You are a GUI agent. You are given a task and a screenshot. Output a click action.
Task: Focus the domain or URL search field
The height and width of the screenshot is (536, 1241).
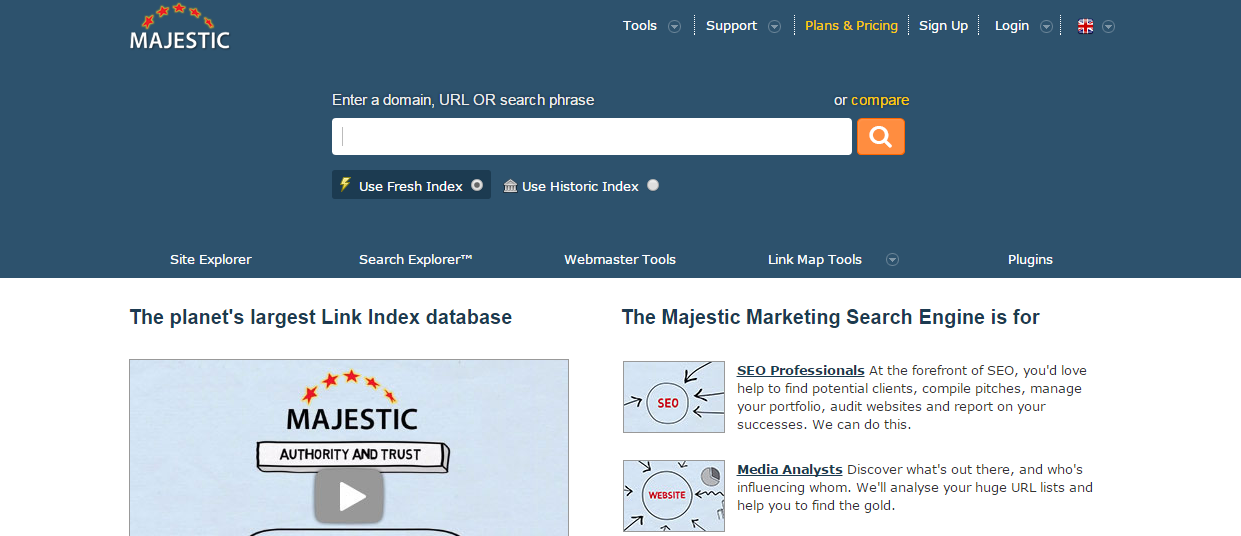(592, 137)
